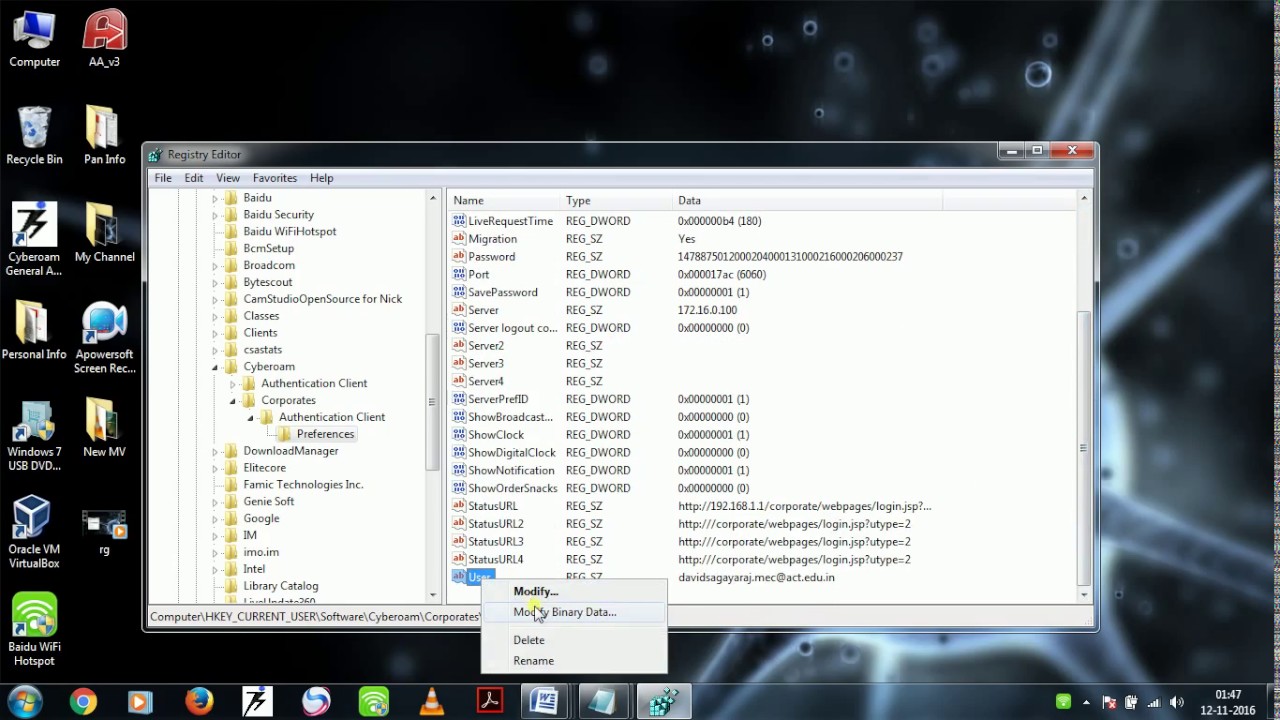
Task: Click the Port DWORD value icon
Action: (459, 274)
